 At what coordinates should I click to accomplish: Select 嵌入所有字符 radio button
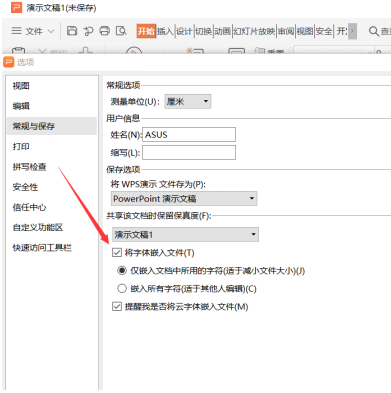pos(122,288)
